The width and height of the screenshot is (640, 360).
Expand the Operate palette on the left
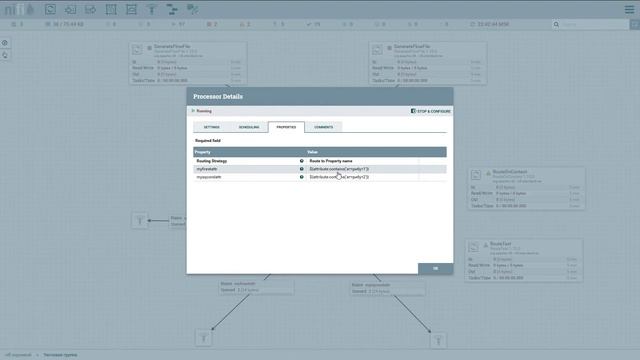(x=5, y=55)
